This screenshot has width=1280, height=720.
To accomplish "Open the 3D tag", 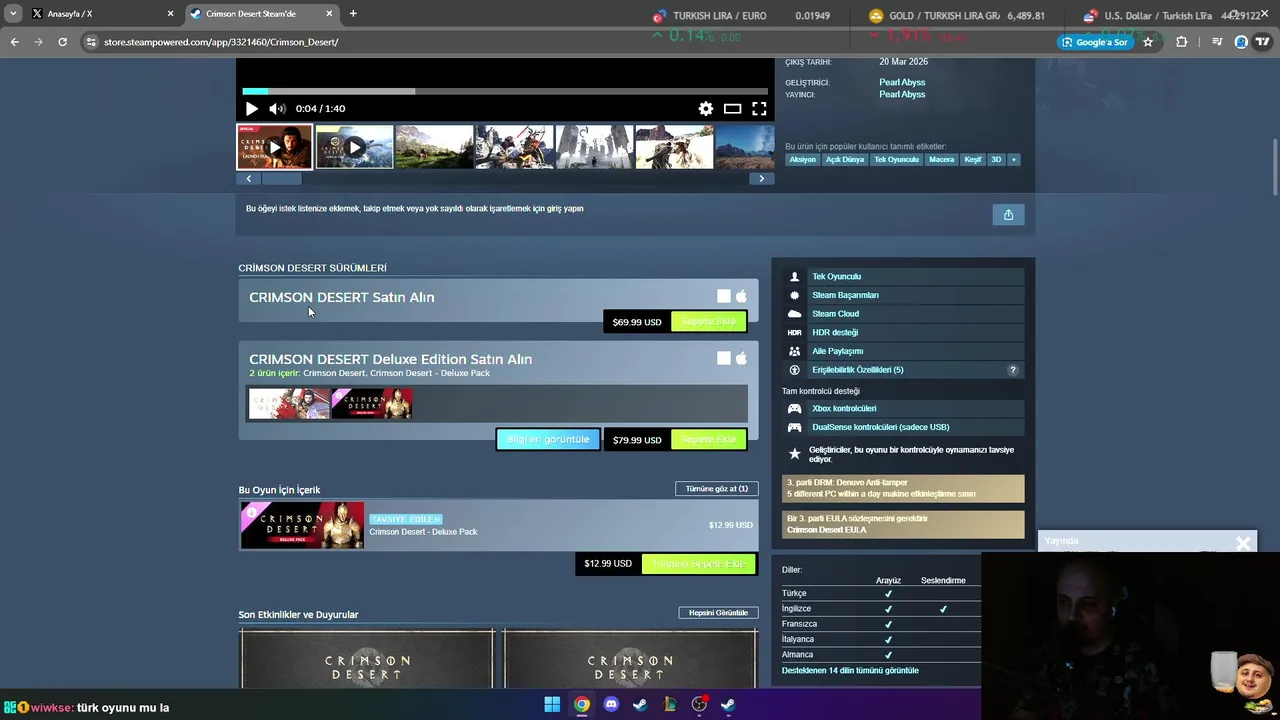I will 996,160.
